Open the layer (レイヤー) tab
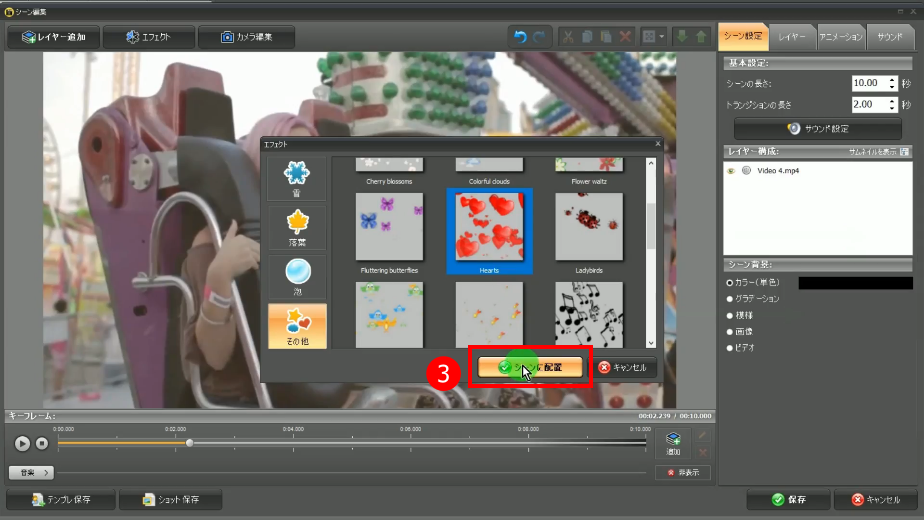The width and height of the screenshot is (924, 520). (x=792, y=36)
